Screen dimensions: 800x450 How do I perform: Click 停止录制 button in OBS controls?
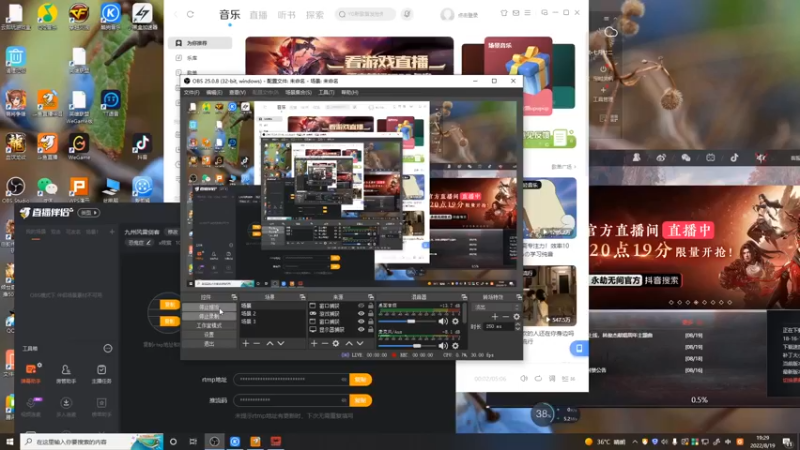click(209, 316)
